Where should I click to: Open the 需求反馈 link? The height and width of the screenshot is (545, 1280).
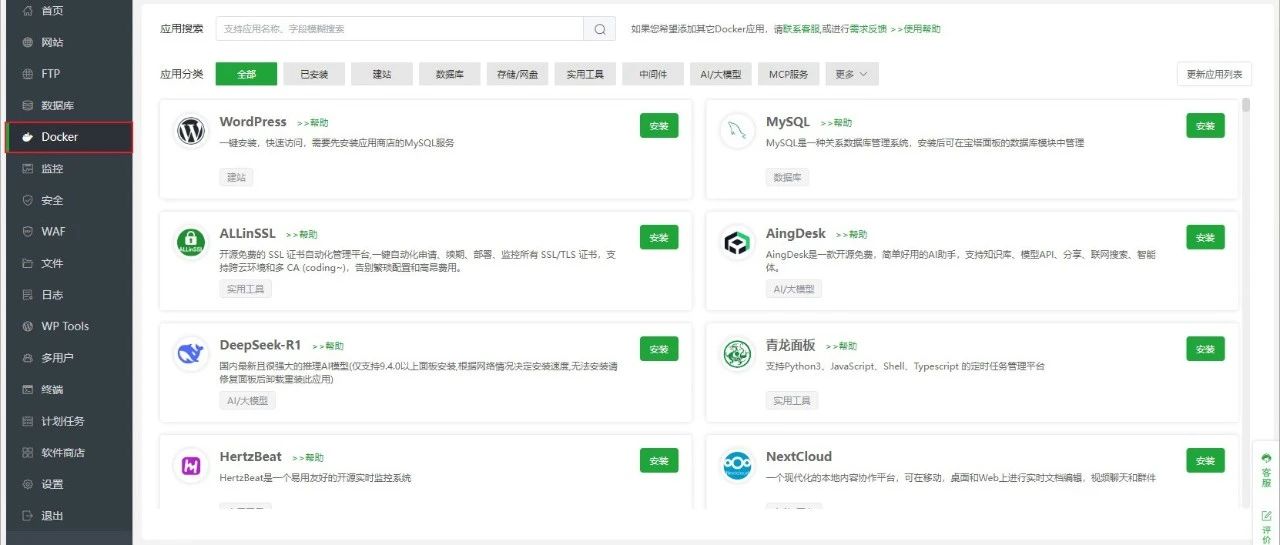(x=868, y=29)
